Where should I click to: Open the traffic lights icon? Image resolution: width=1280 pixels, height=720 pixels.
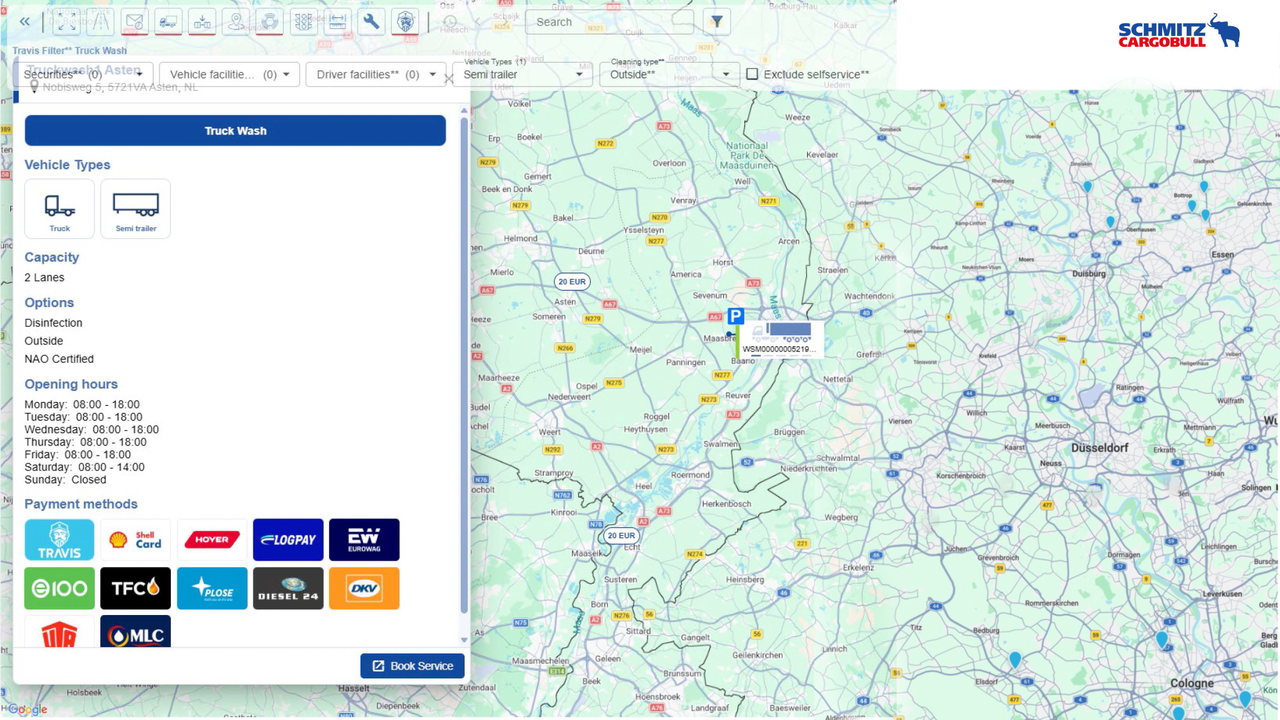pos(303,21)
